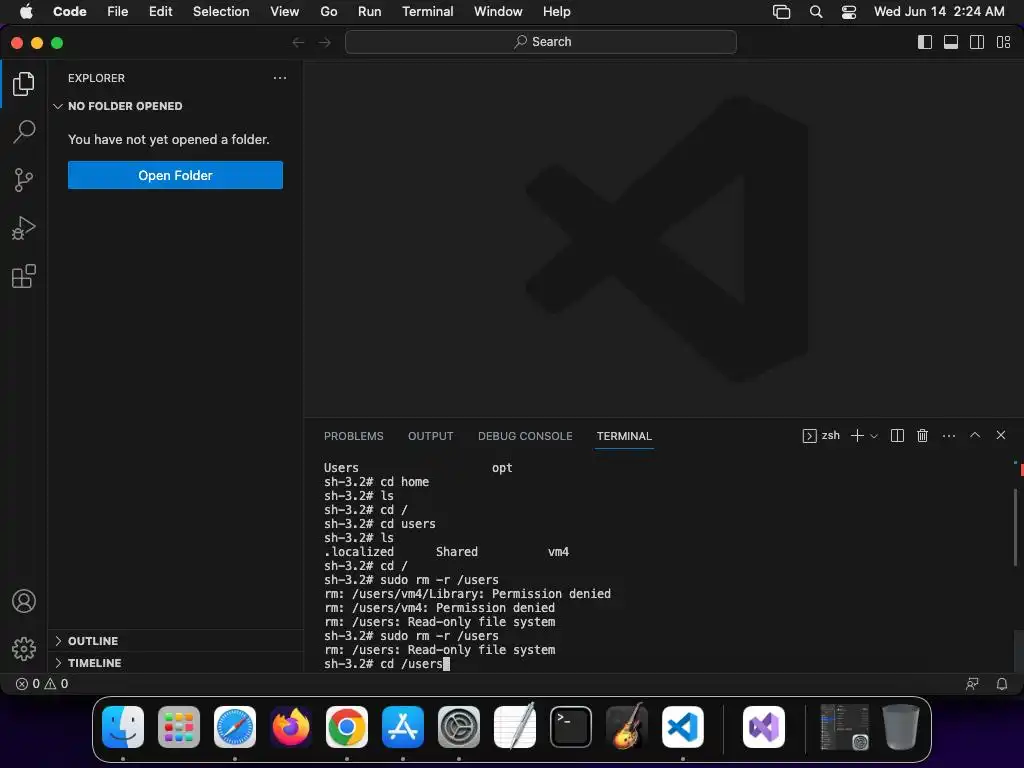Open the Run menu
Image resolution: width=1024 pixels, height=768 pixels.
coord(370,12)
